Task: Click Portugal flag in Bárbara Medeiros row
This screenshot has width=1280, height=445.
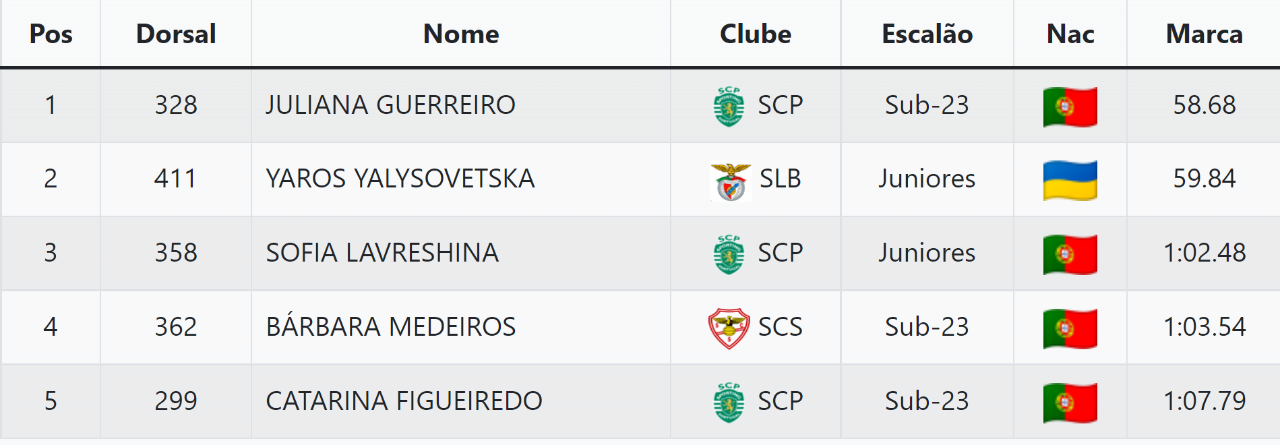Action: click(x=1070, y=328)
